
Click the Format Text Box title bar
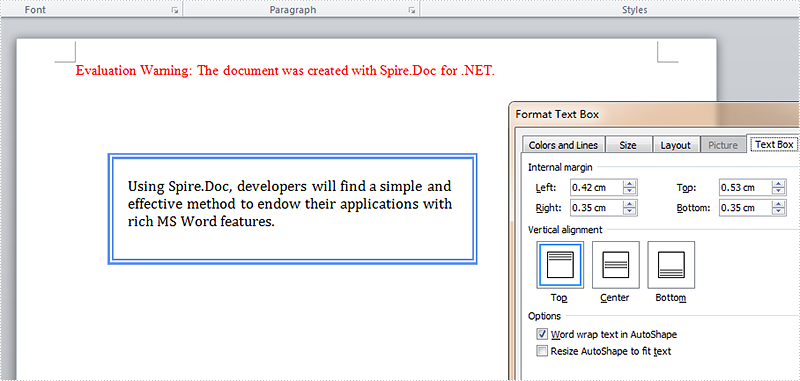coord(655,115)
